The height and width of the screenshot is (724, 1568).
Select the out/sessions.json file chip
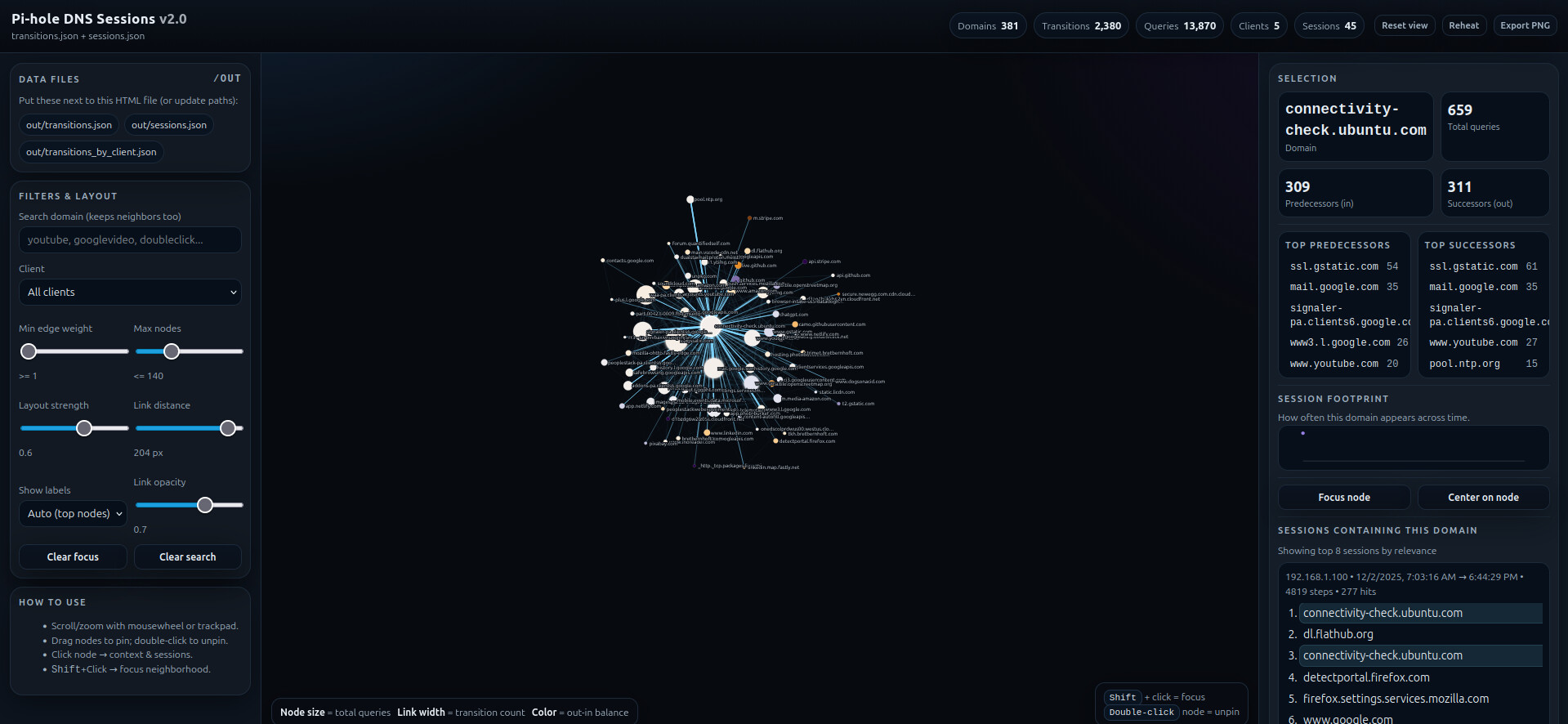pos(169,125)
